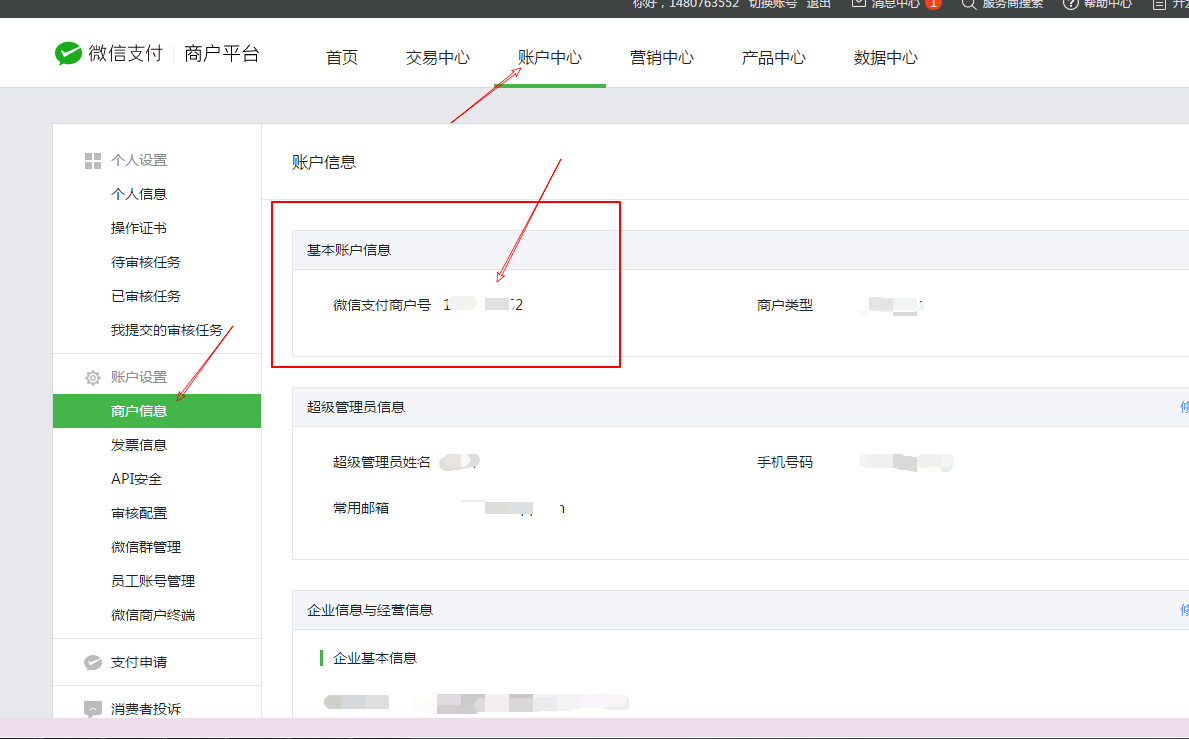Open 帮助中心 text link
This screenshot has height=739, width=1189.
click(x=1108, y=4)
